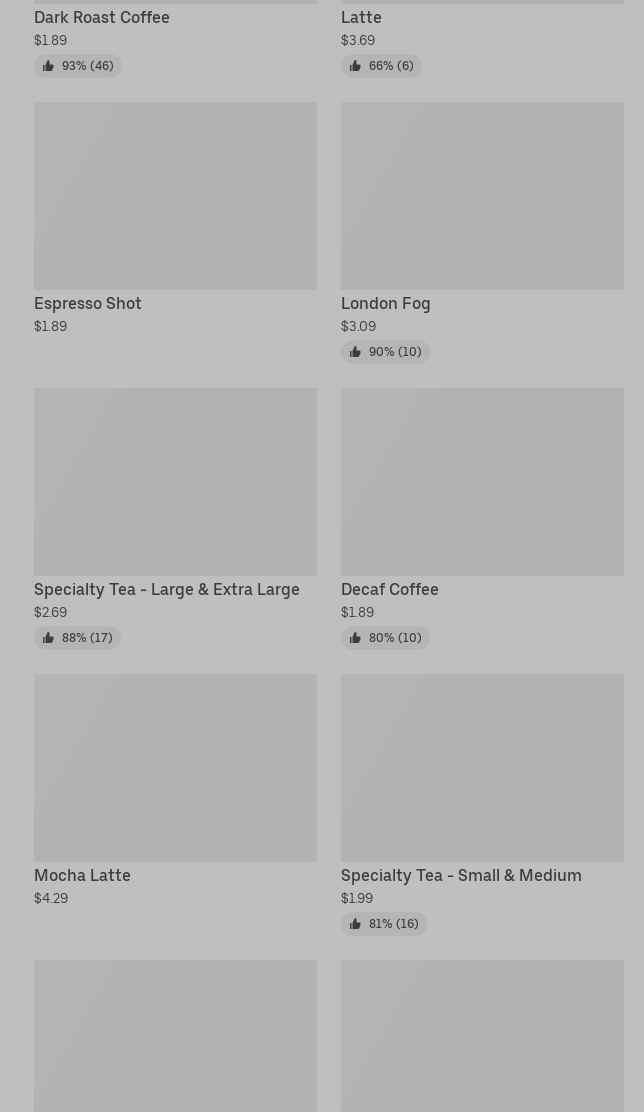Screen dimensions: 644x1112
Task: Click thumbs-up icon on London Fog rating
Action: point(355,352)
